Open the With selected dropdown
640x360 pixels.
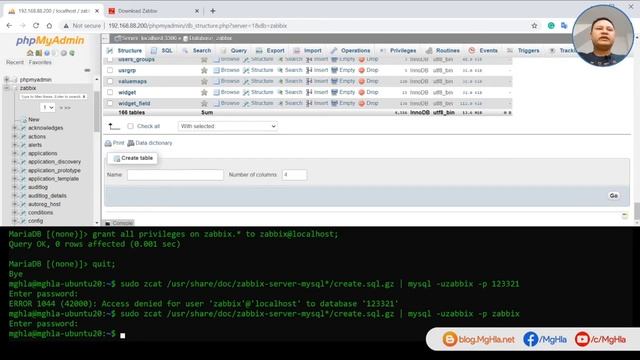[228, 126]
